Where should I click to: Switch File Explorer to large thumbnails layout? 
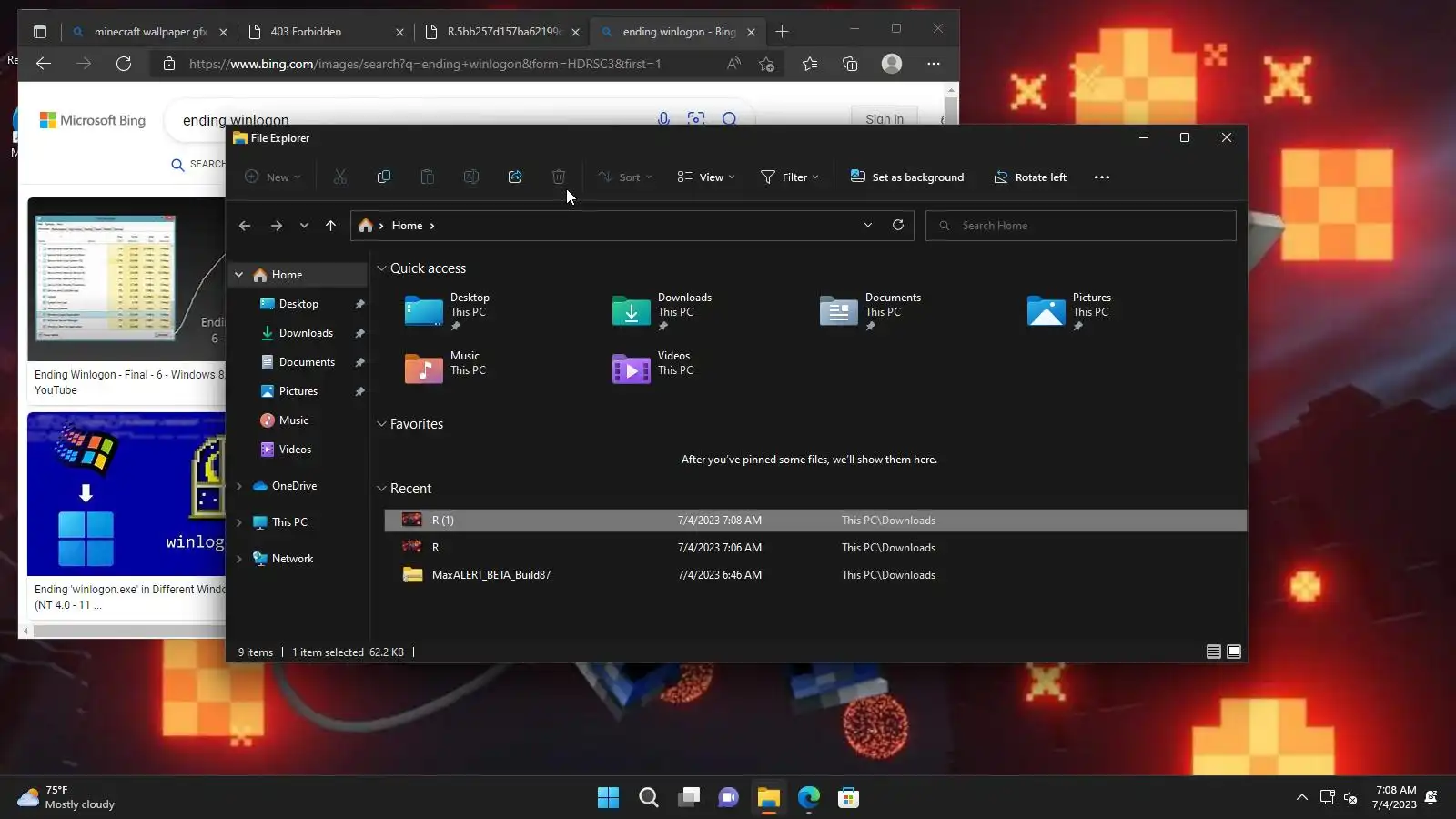click(x=1234, y=652)
